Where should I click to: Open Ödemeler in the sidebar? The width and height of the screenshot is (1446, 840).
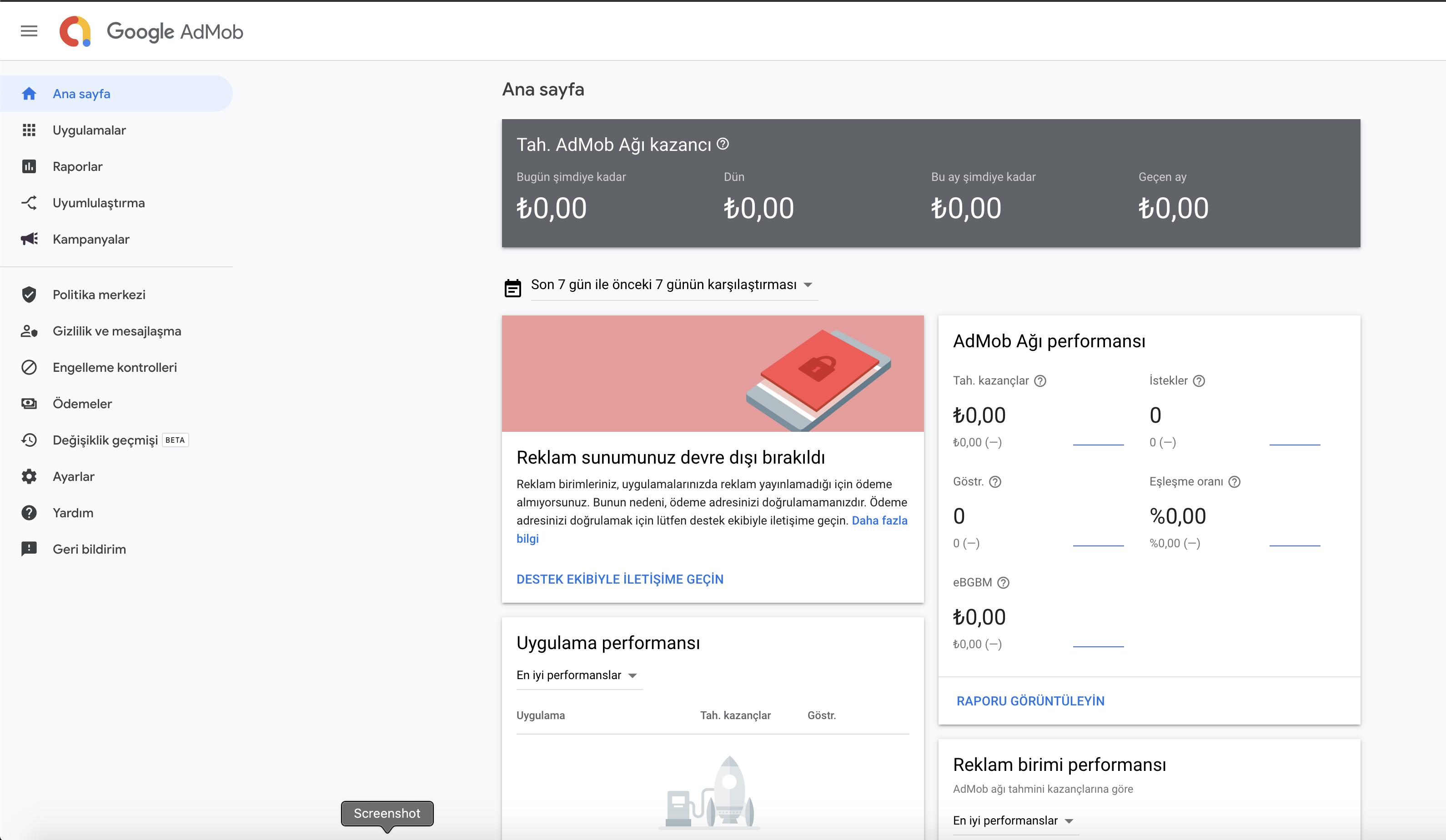pos(116,403)
